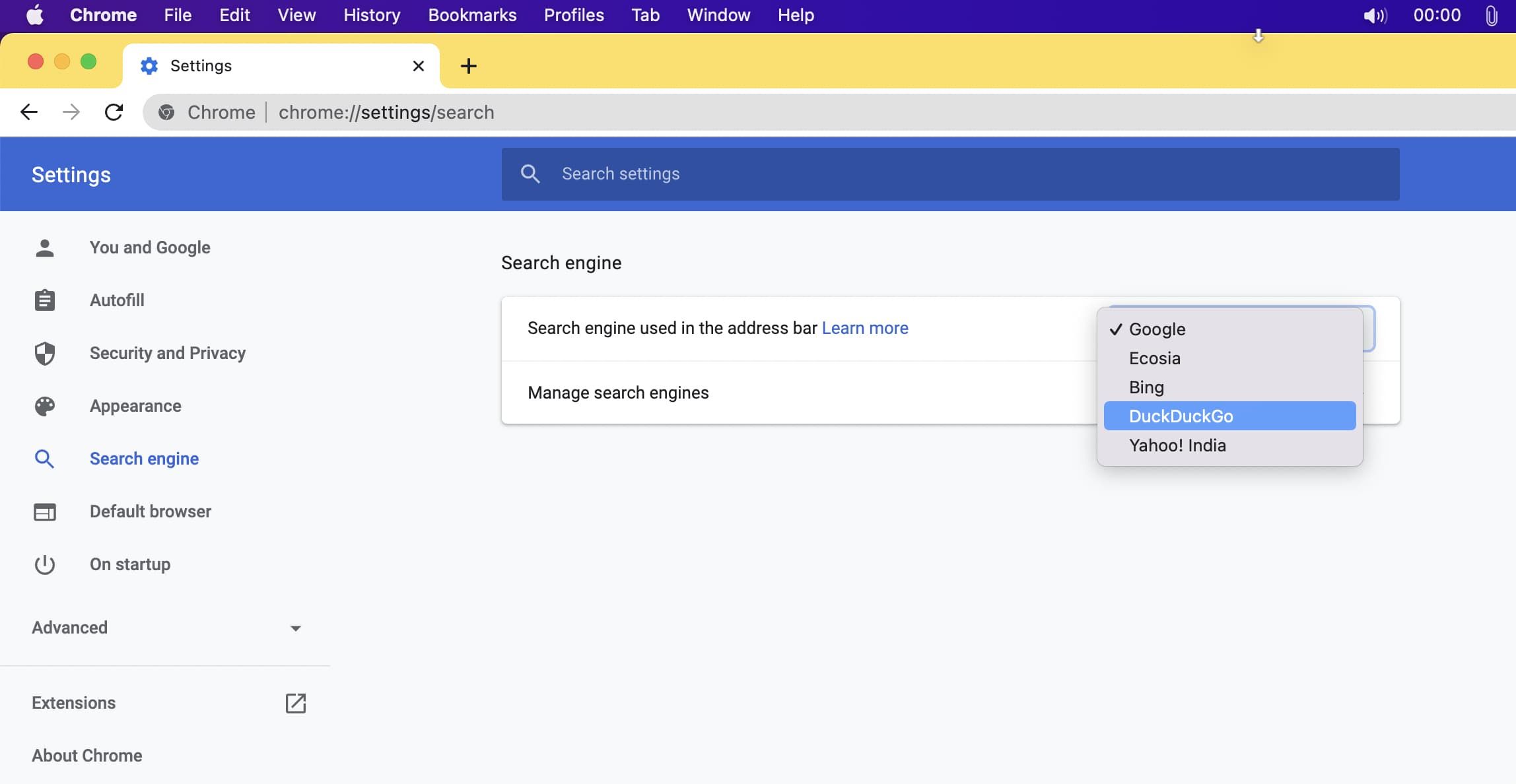Open the Help menu
This screenshot has height=784, width=1516.
pyautogui.click(x=796, y=15)
